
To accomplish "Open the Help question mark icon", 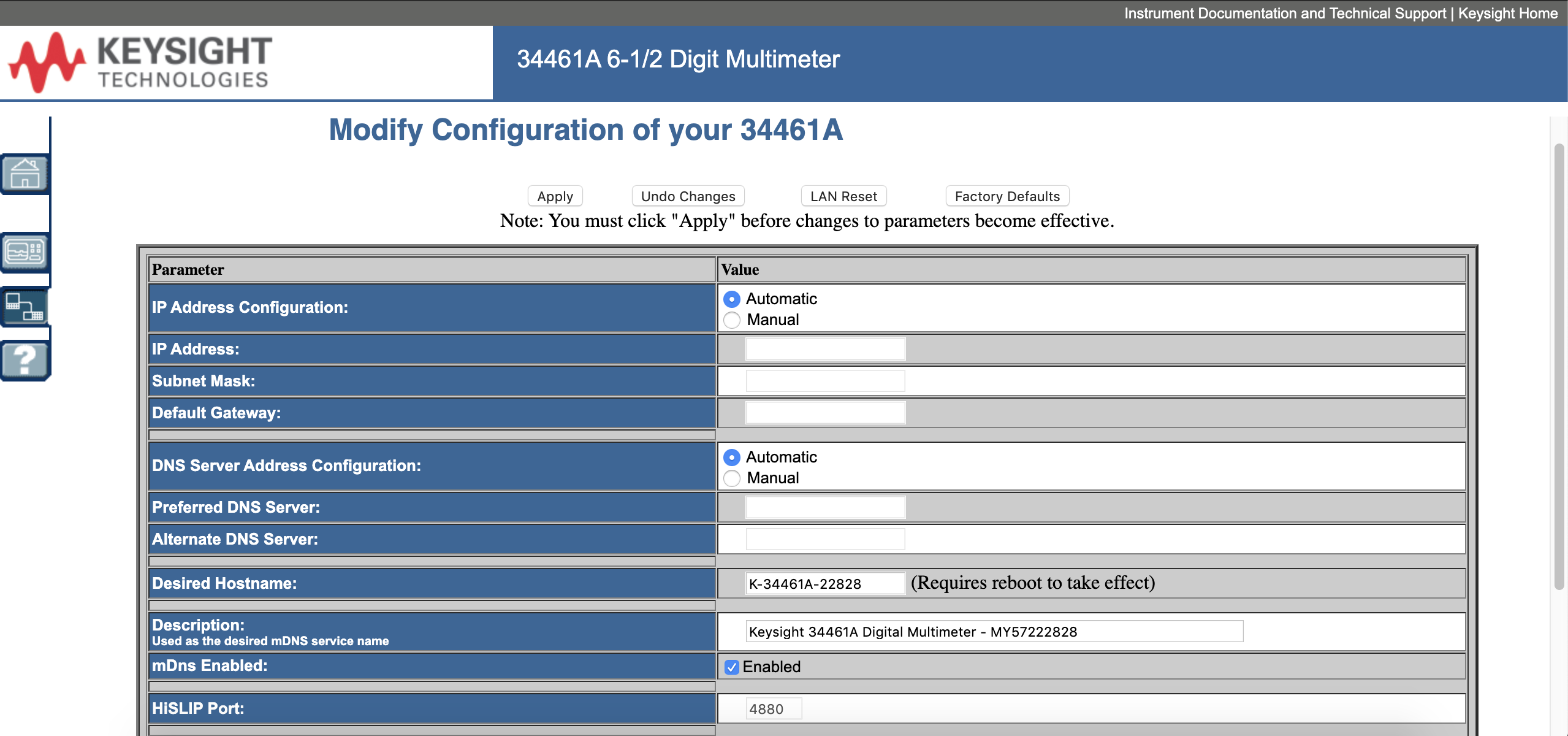I will pyautogui.click(x=25, y=360).
